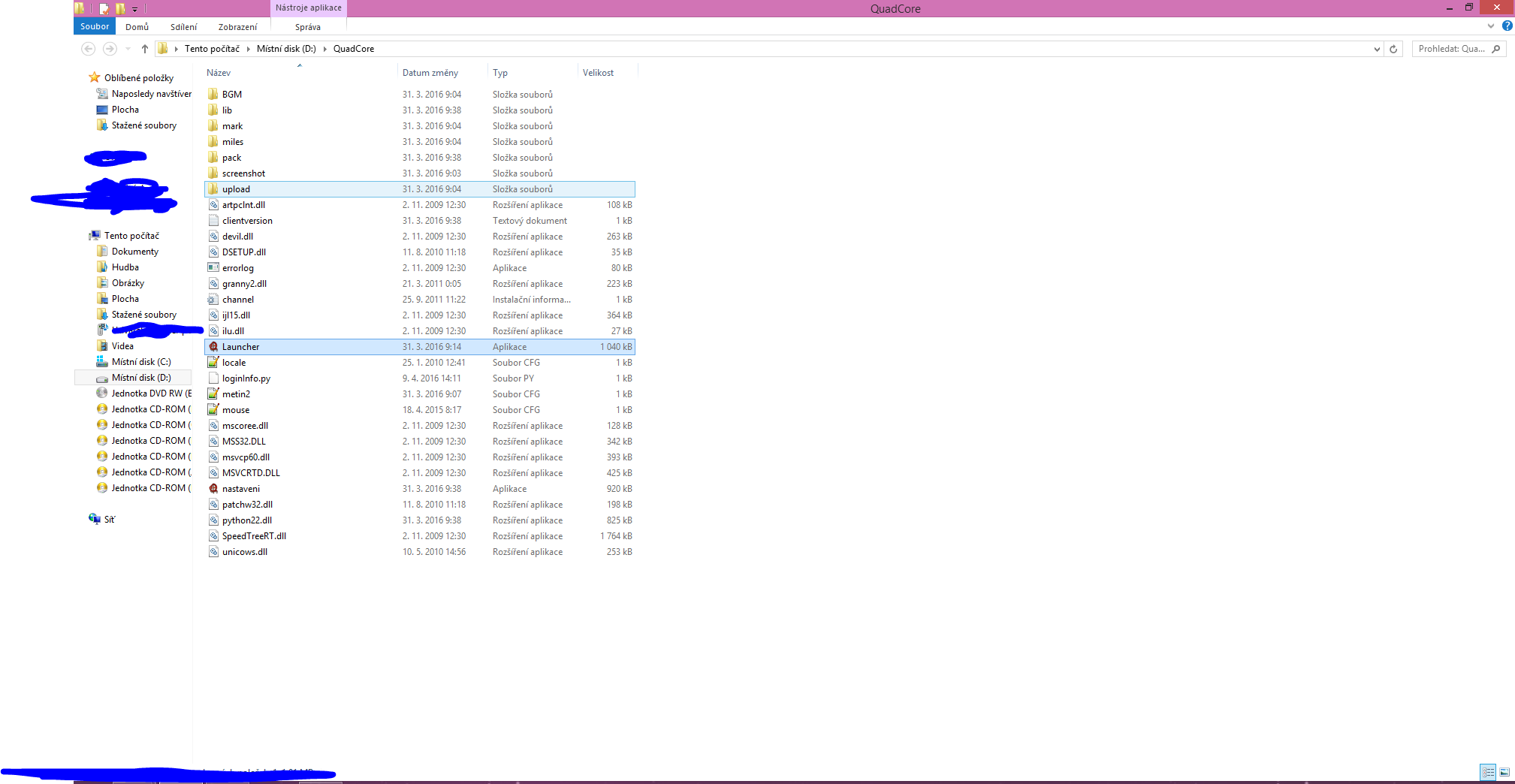
Task: Select the SpeedTreeRT.dll file name
Action: (254, 536)
